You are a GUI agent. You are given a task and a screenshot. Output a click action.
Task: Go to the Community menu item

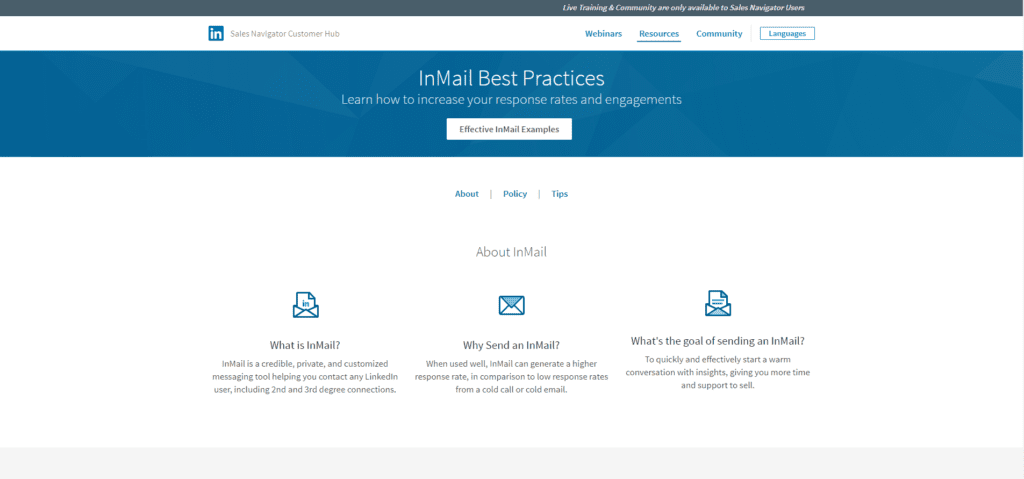(719, 34)
